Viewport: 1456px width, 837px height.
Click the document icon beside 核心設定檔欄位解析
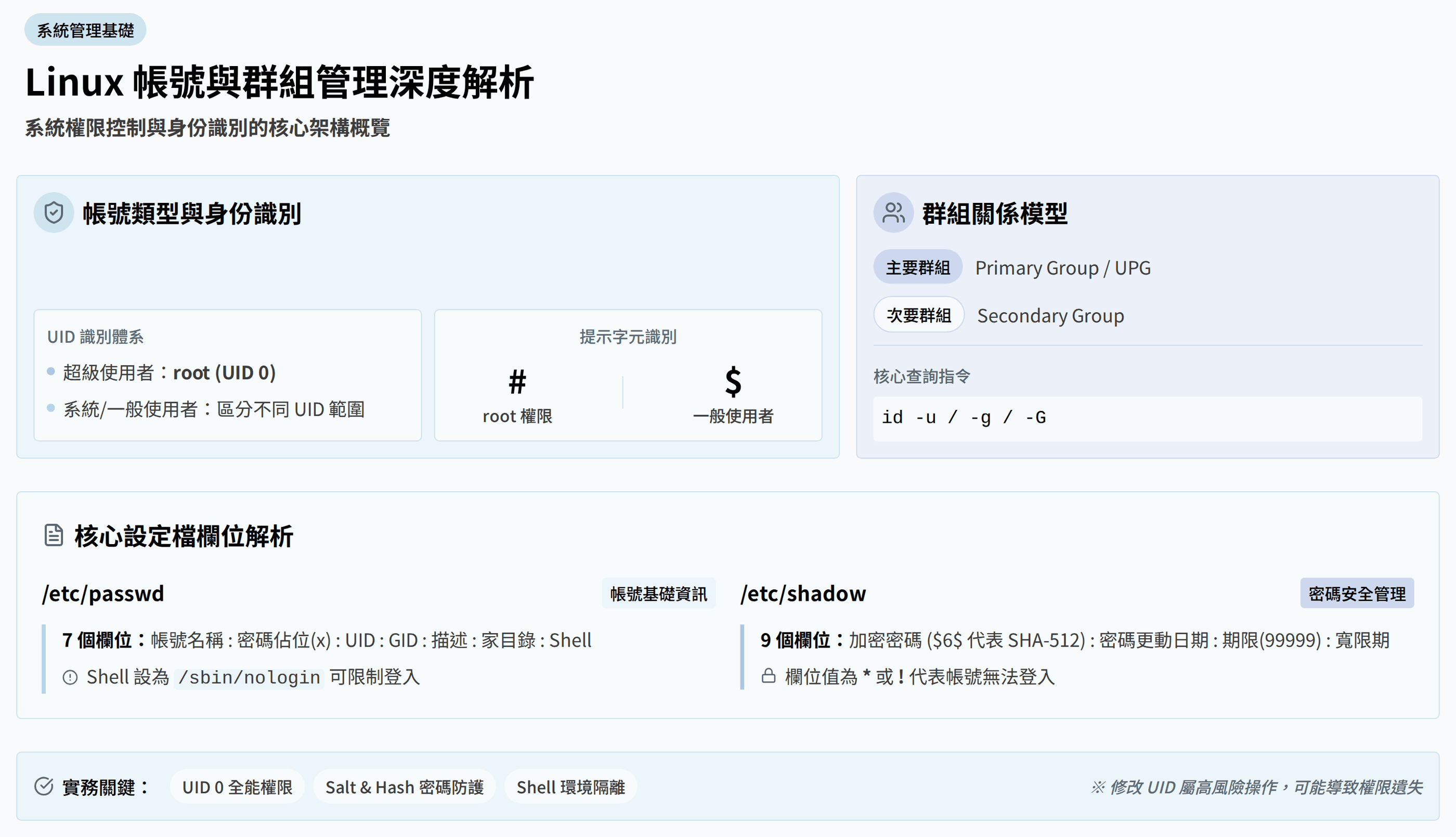(x=54, y=535)
